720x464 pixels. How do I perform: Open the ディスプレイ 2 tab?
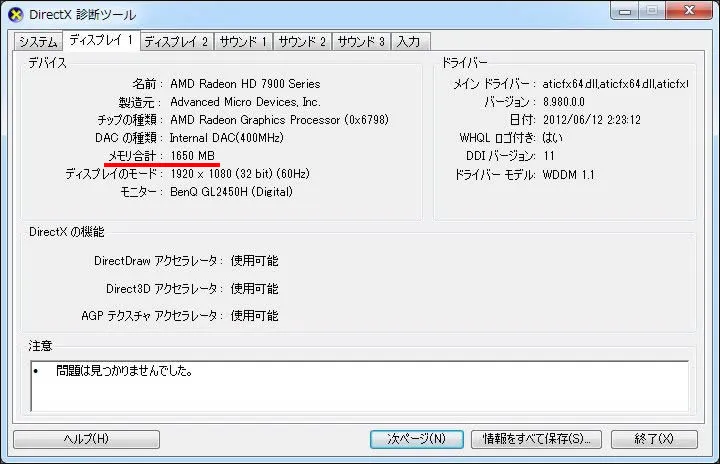coord(176,42)
